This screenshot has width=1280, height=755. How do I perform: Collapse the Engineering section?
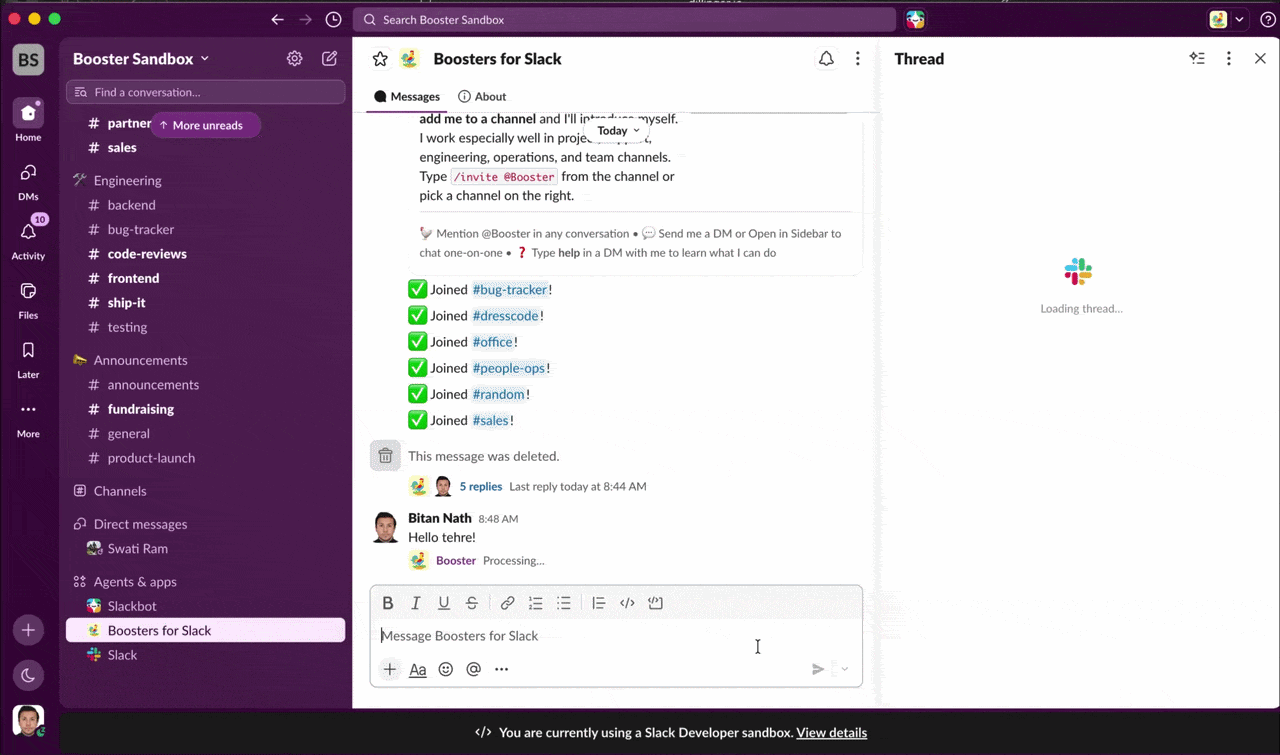[x=127, y=181]
